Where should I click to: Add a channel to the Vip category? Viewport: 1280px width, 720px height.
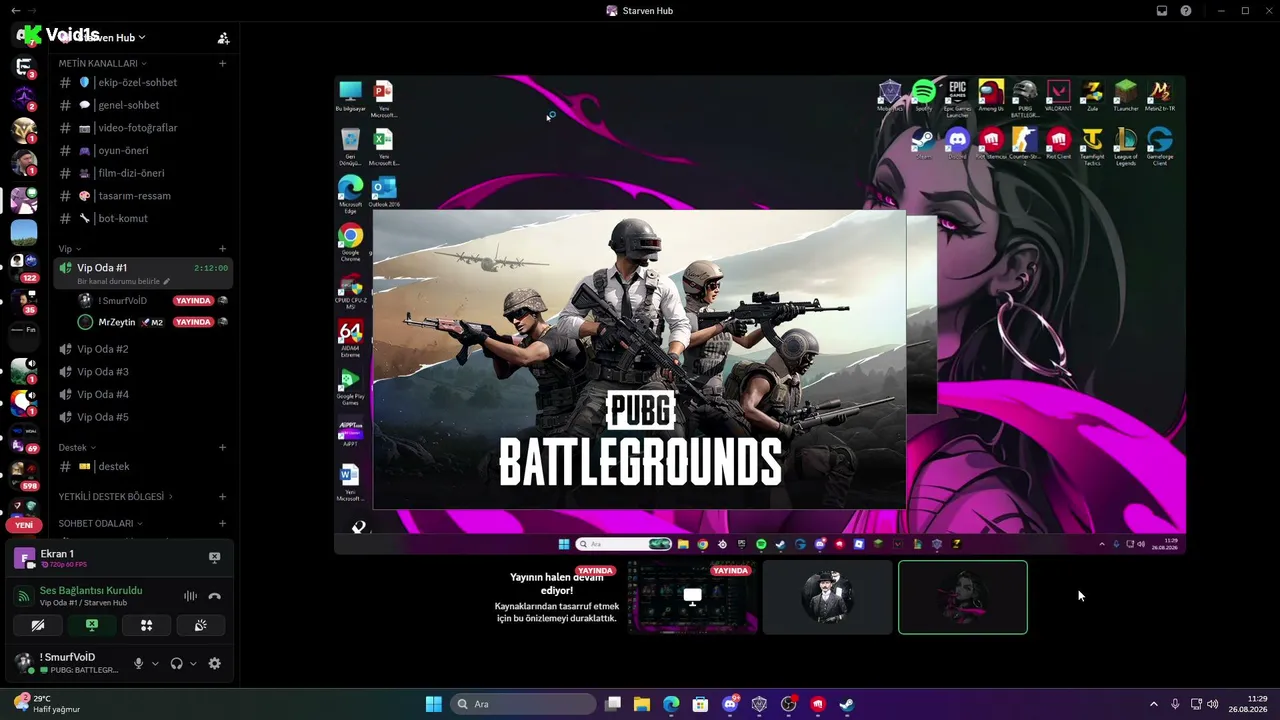coord(222,249)
